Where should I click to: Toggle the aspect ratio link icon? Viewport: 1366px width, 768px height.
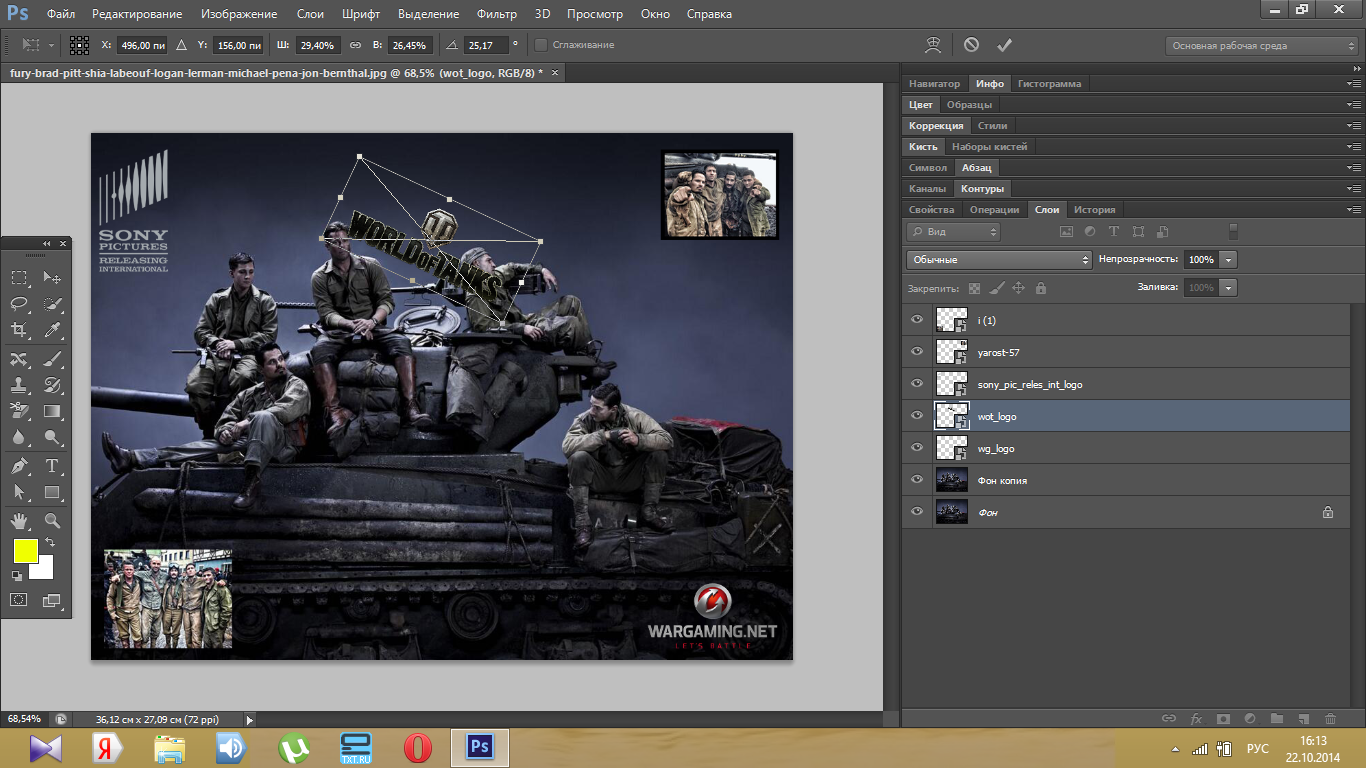click(x=355, y=45)
